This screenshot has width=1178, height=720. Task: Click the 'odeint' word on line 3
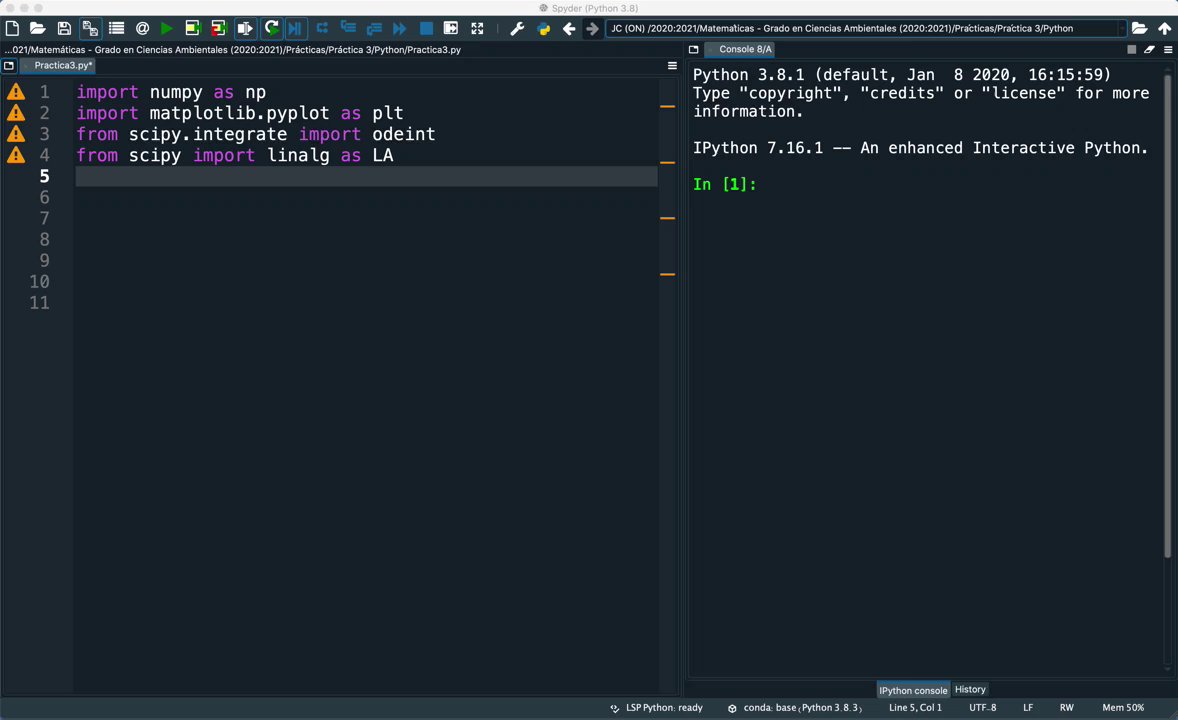pos(403,135)
